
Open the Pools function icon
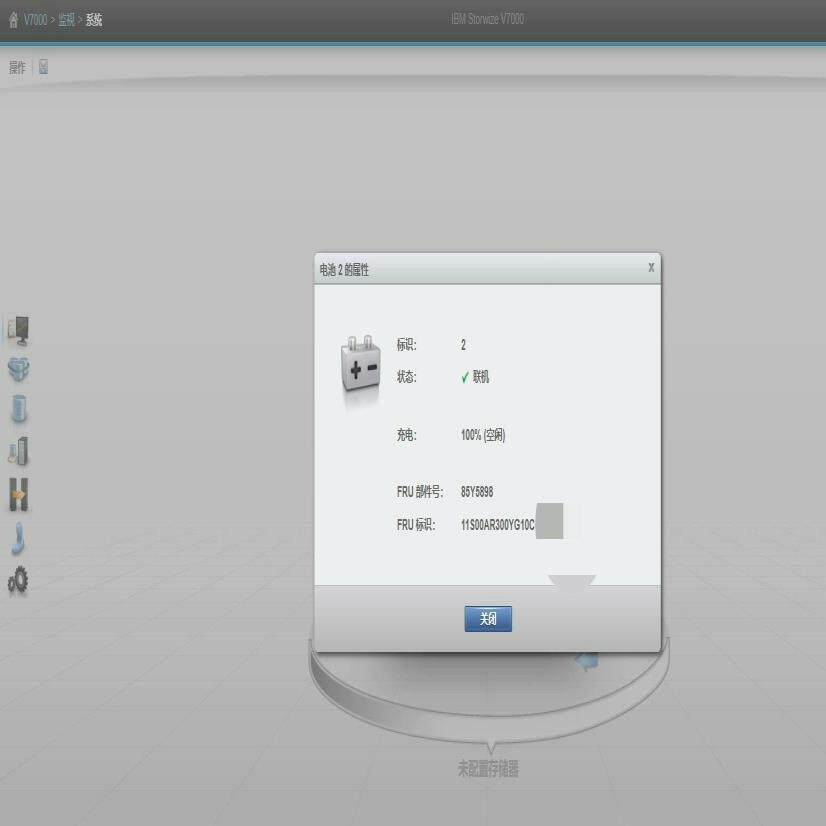click(x=18, y=369)
